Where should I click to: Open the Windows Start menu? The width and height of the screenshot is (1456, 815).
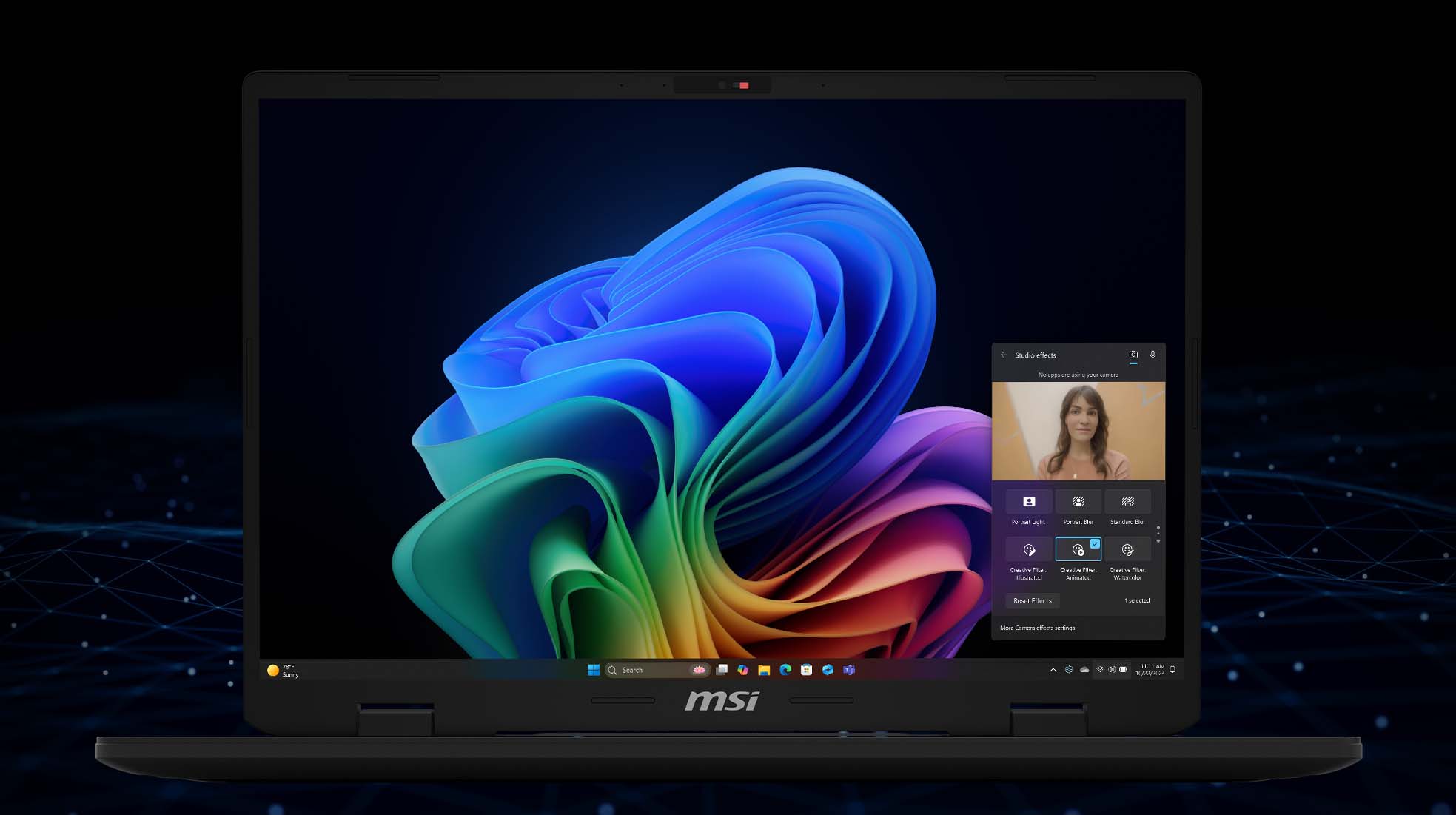tap(593, 670)
